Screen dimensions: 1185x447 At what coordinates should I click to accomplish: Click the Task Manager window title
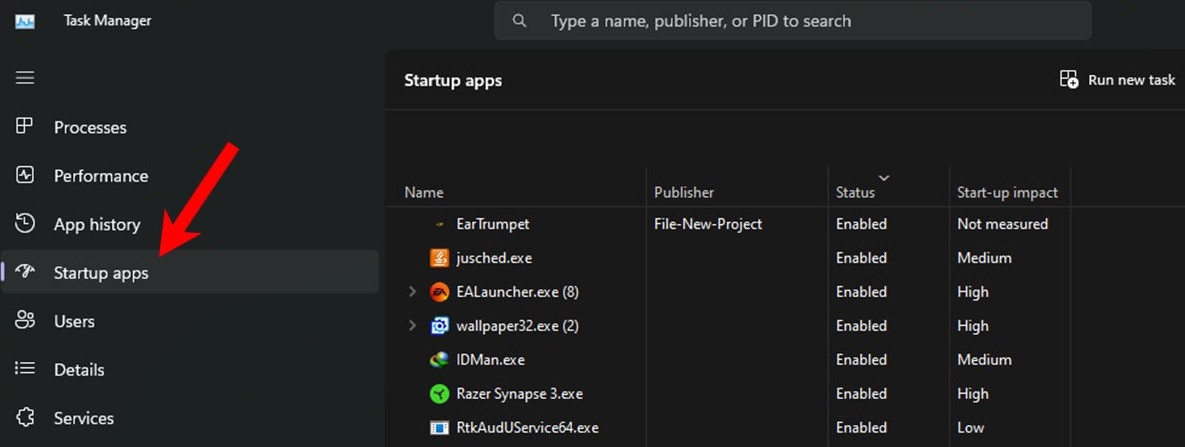tap(107, 20)
